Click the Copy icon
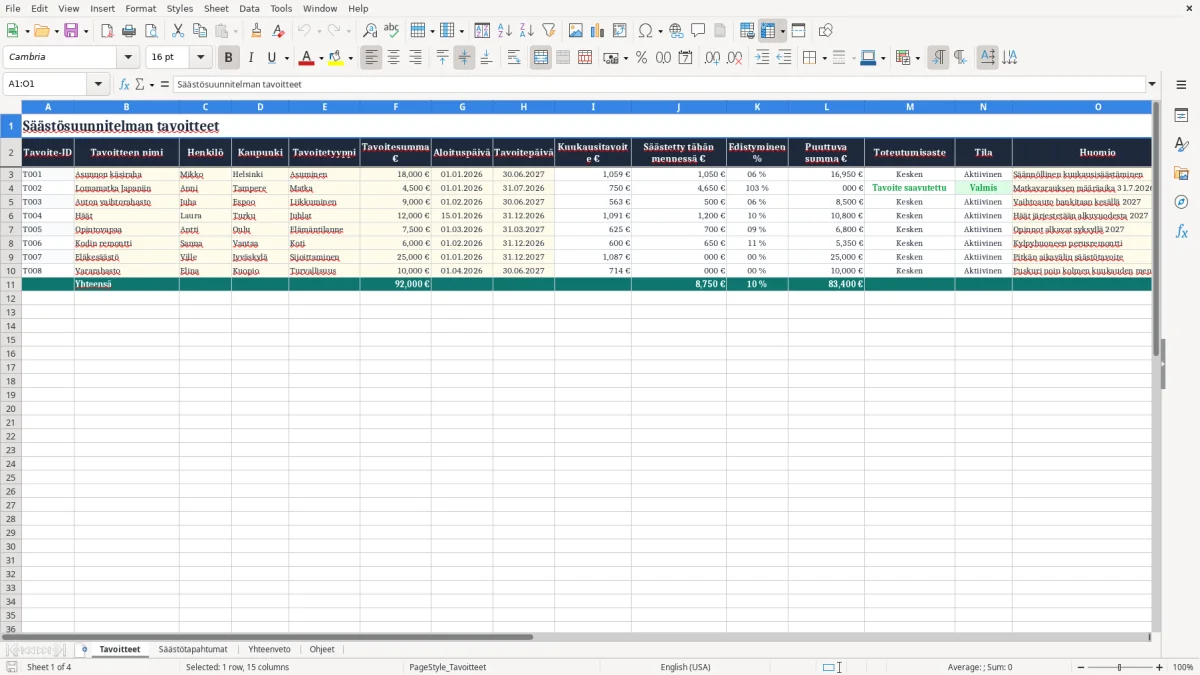Image resolution: width=1200 pixels, height=675 pixels. click(200, 31)
